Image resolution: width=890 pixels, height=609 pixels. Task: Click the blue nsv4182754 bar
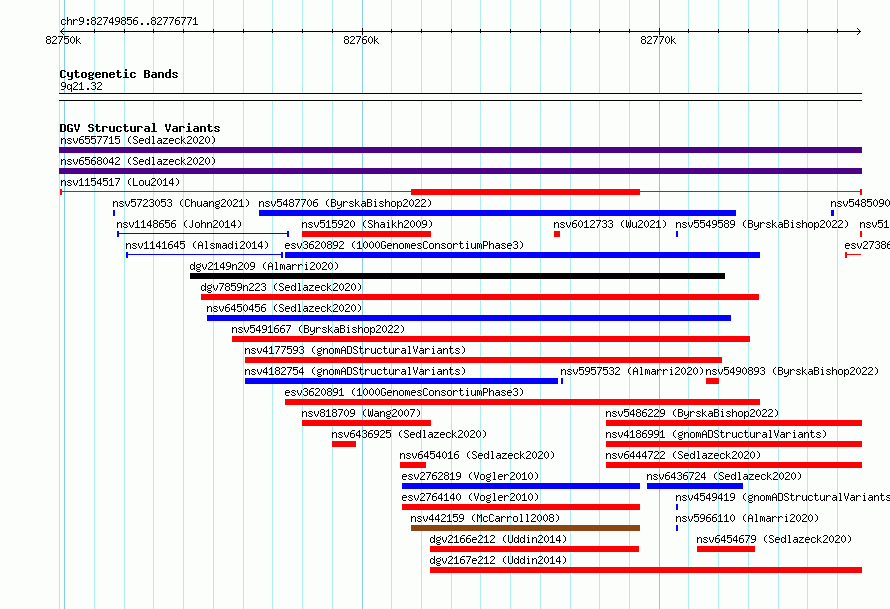coord(401,381)
